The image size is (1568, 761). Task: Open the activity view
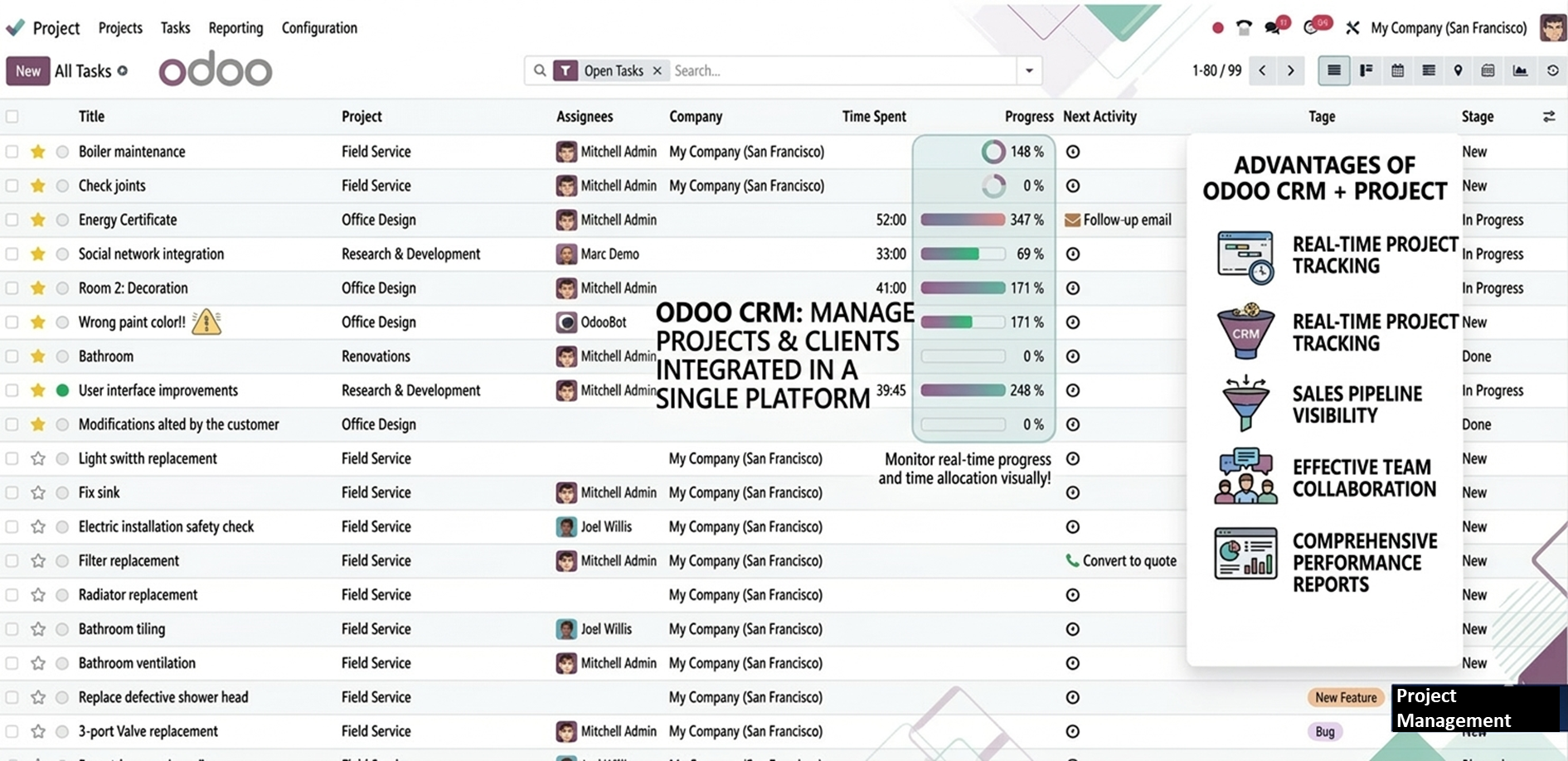coord(1552,70)
